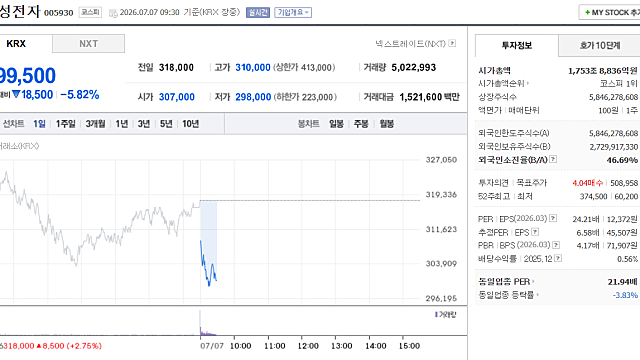The height and width of the screenshot is (360, 640).
Task: Click the 외국인소진율 value 46.69%
Action: click(x=622, y=160)
